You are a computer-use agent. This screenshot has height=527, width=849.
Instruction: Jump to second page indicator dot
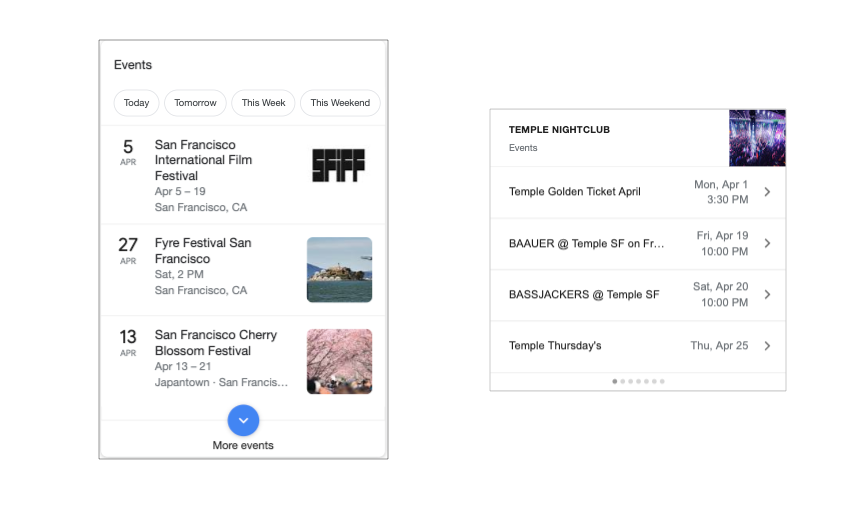point(622,381)
